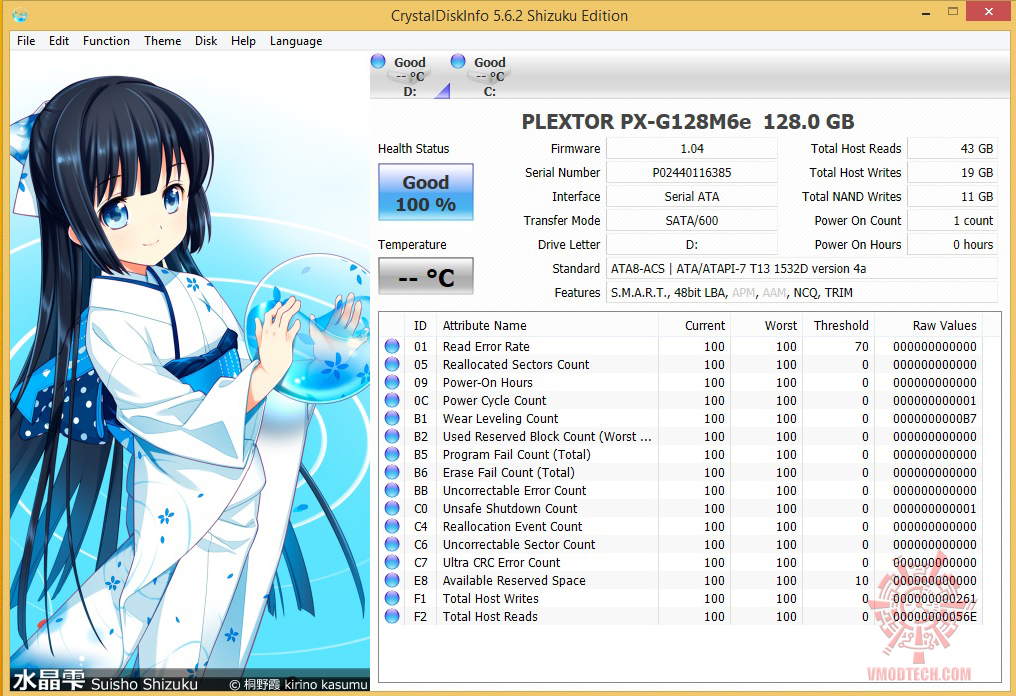The height and width of the screenshot is (696, 1016).
Task: Click the Interface Serial ATA field
Action: [x=691, y=196]
